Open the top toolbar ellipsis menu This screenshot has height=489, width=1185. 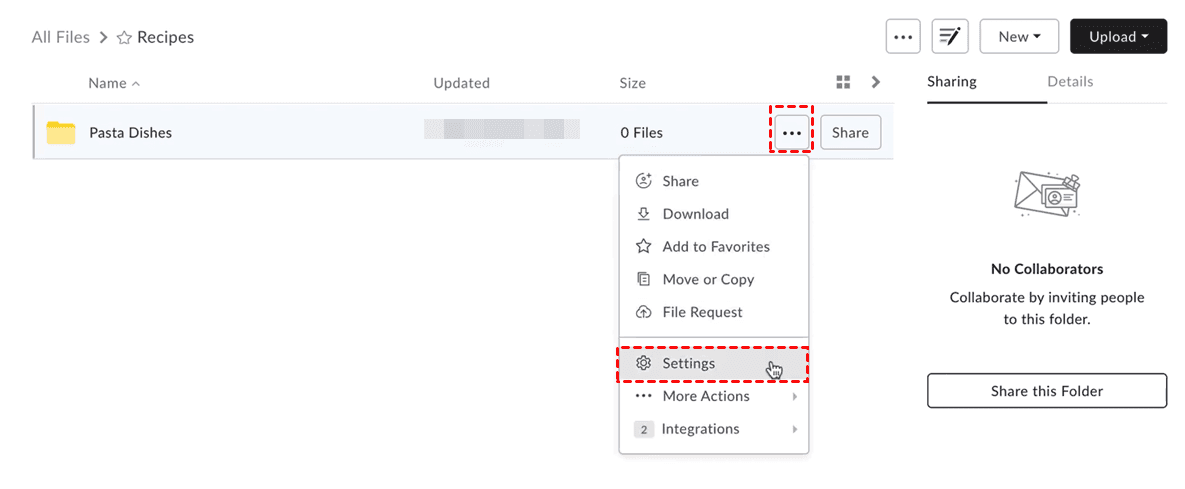[903, 37]
